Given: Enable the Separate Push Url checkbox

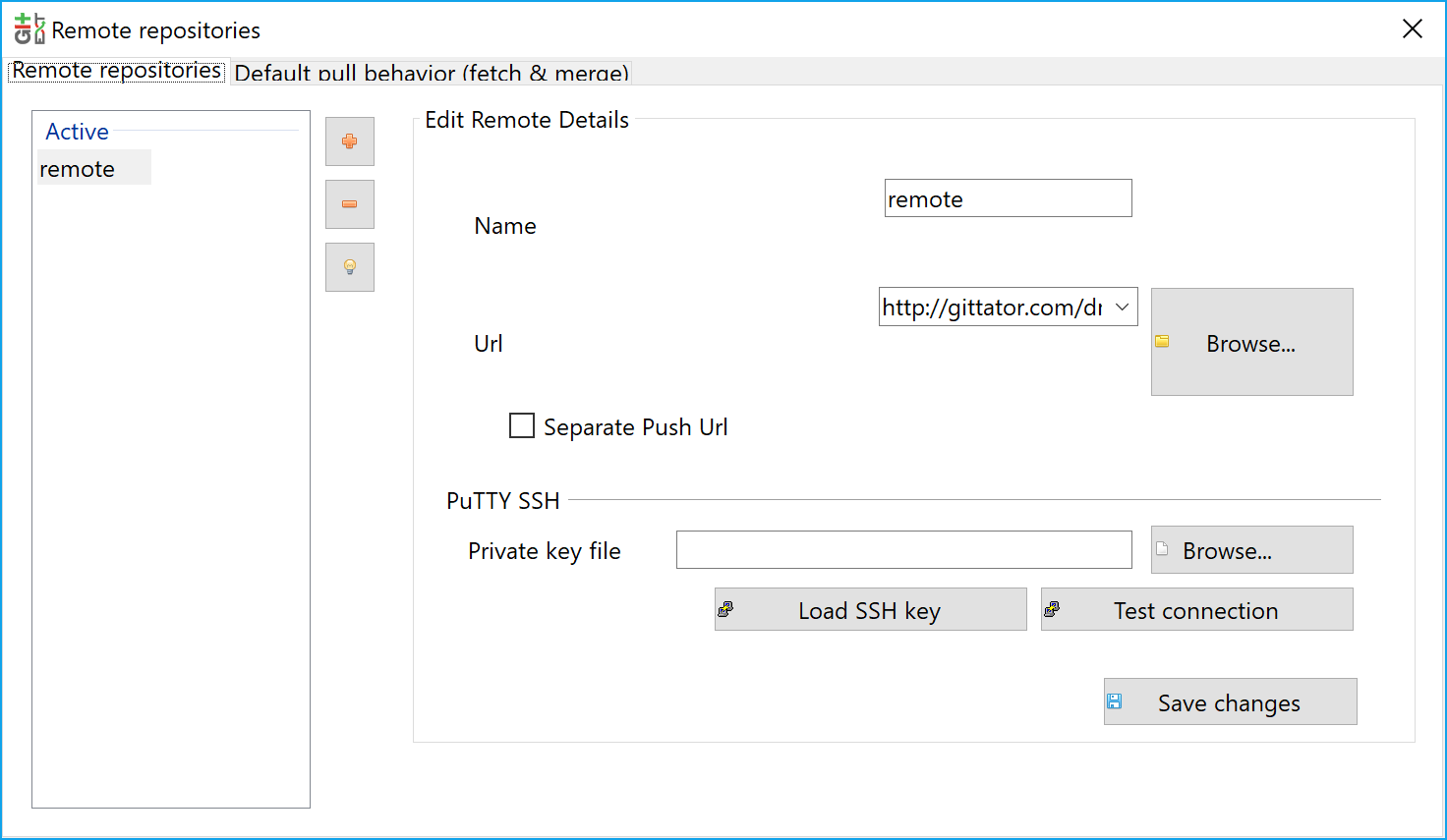Looking at the screenshot, I should click(x=522, y=425).
